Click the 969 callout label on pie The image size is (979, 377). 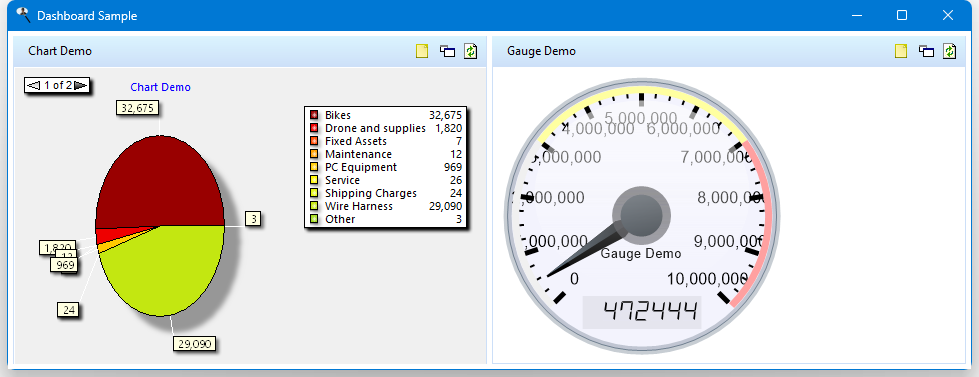[x=65, y=265]
